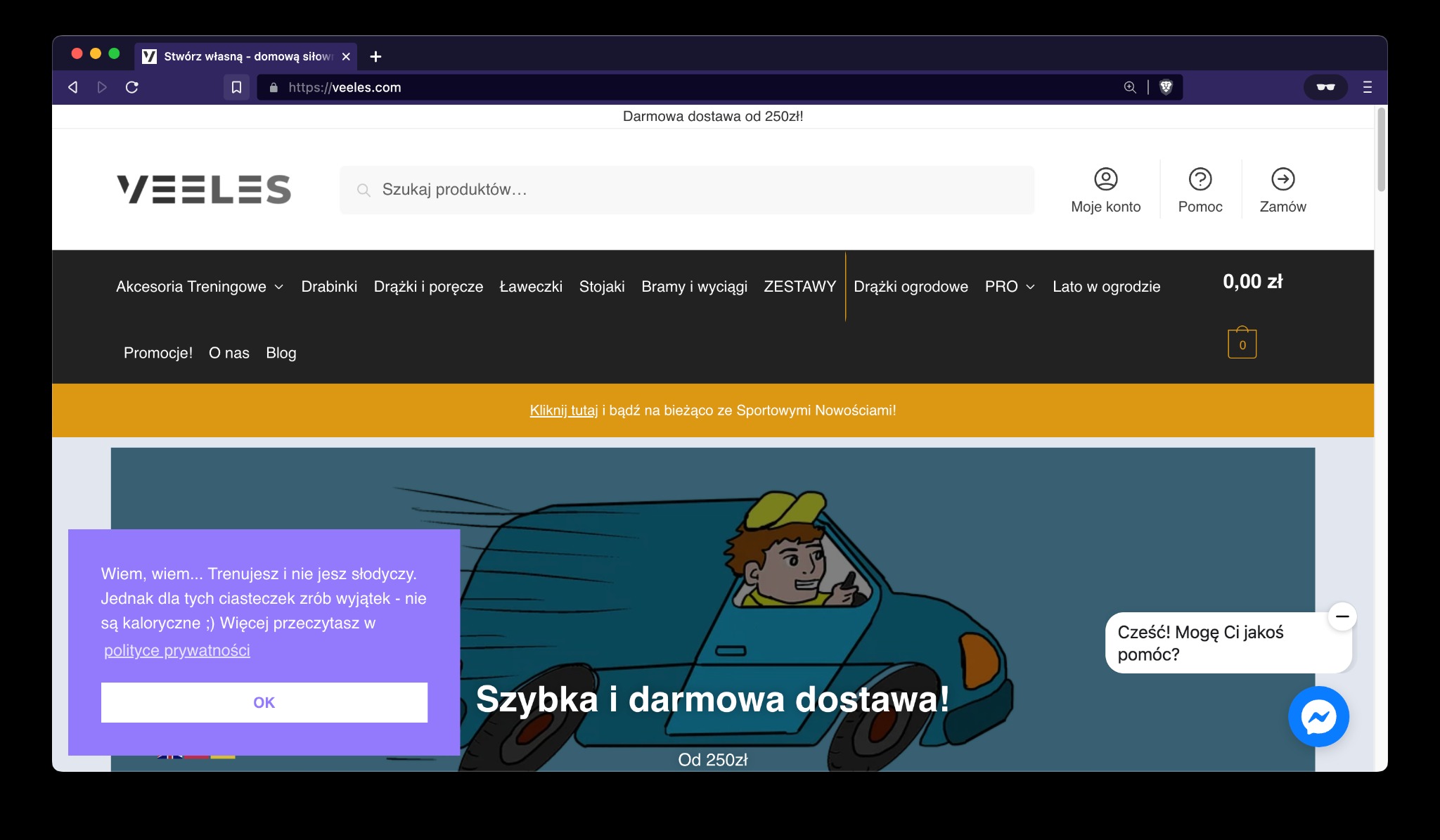Open the ZESTAWY menu item
The height and width of the screenshot is (840, 1440).
click(x=799, y=286)
